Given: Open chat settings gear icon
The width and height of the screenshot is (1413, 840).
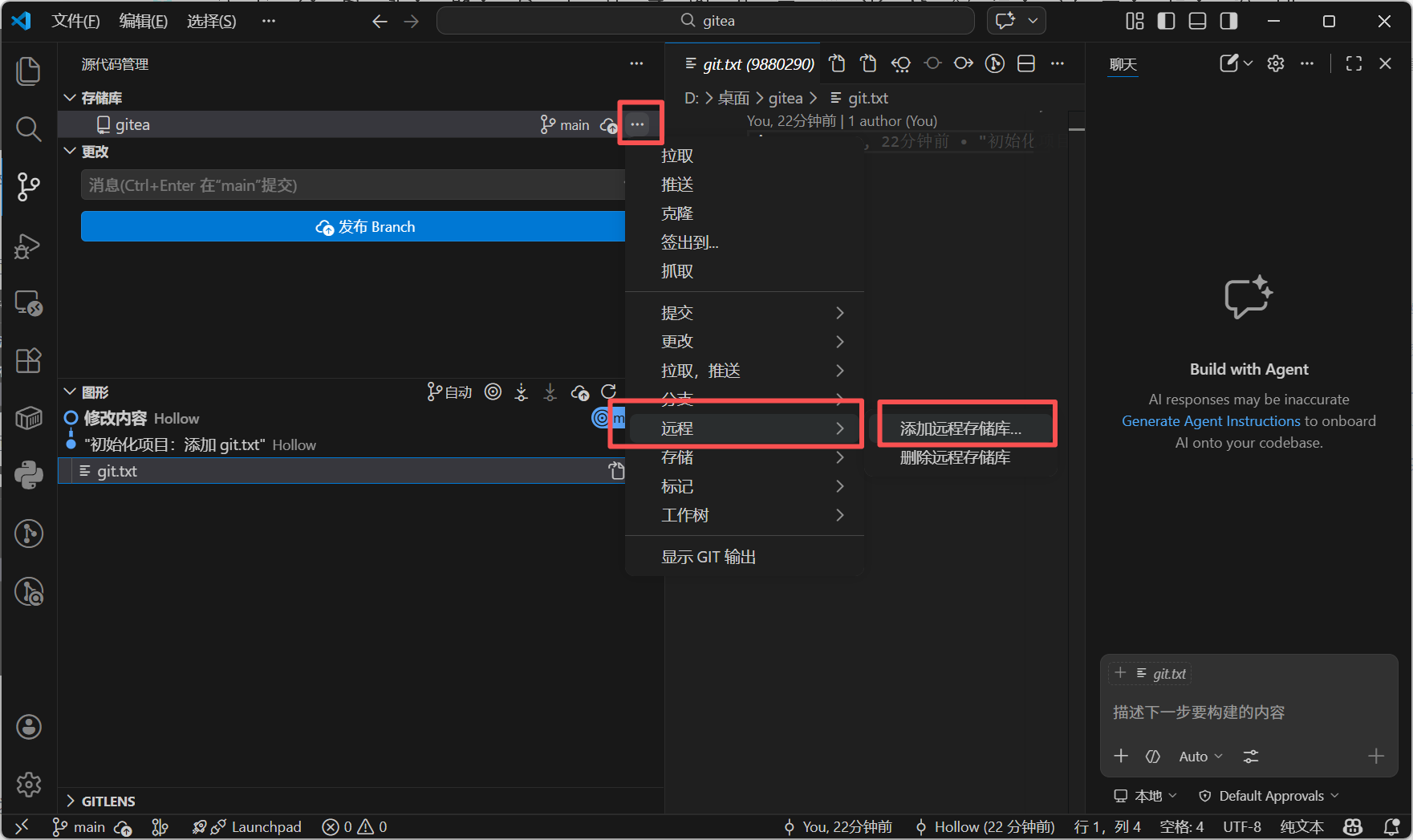Looking at the screenshot, I should point(1276,64).
